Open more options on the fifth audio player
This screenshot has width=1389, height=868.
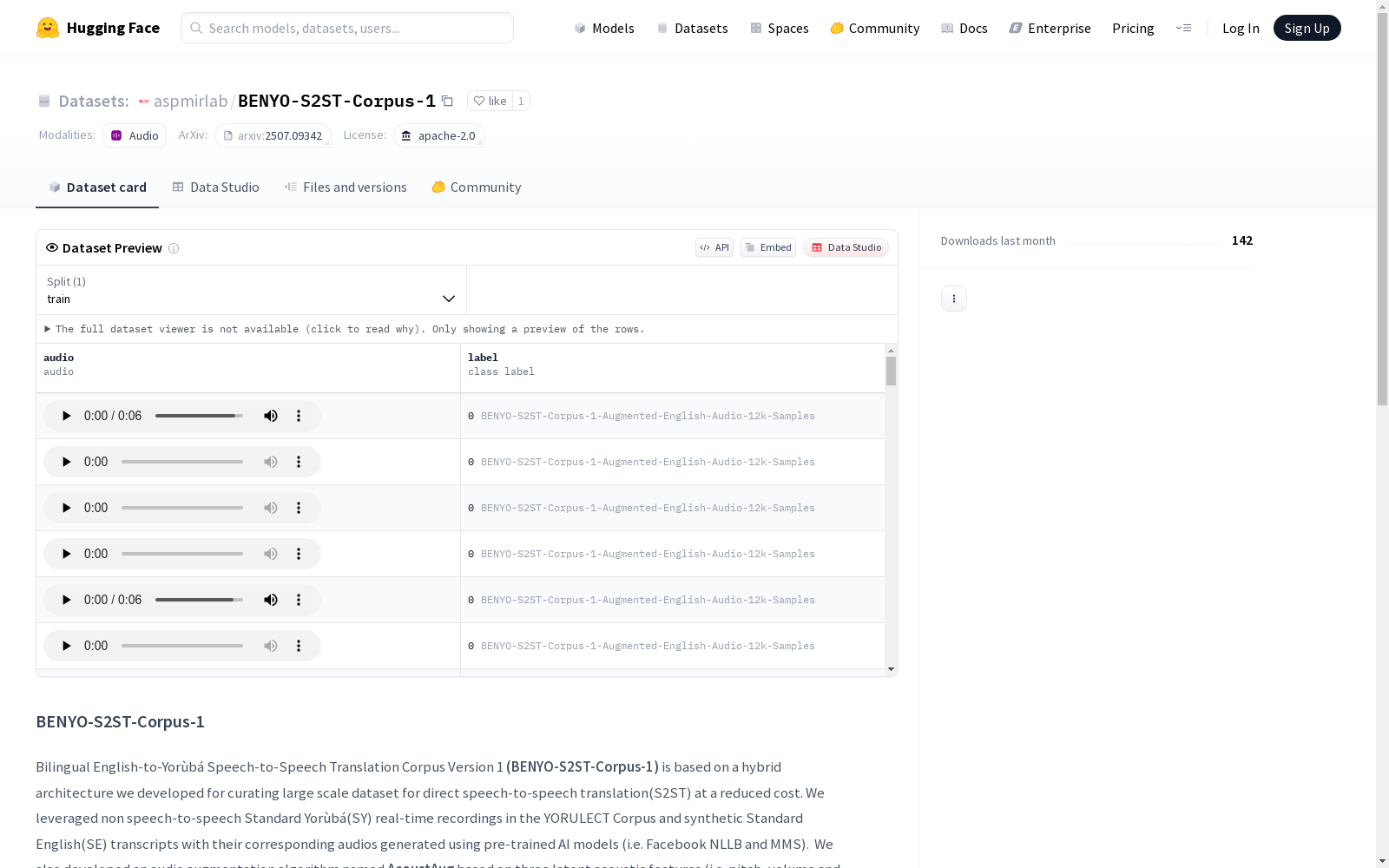coord(299,600)
